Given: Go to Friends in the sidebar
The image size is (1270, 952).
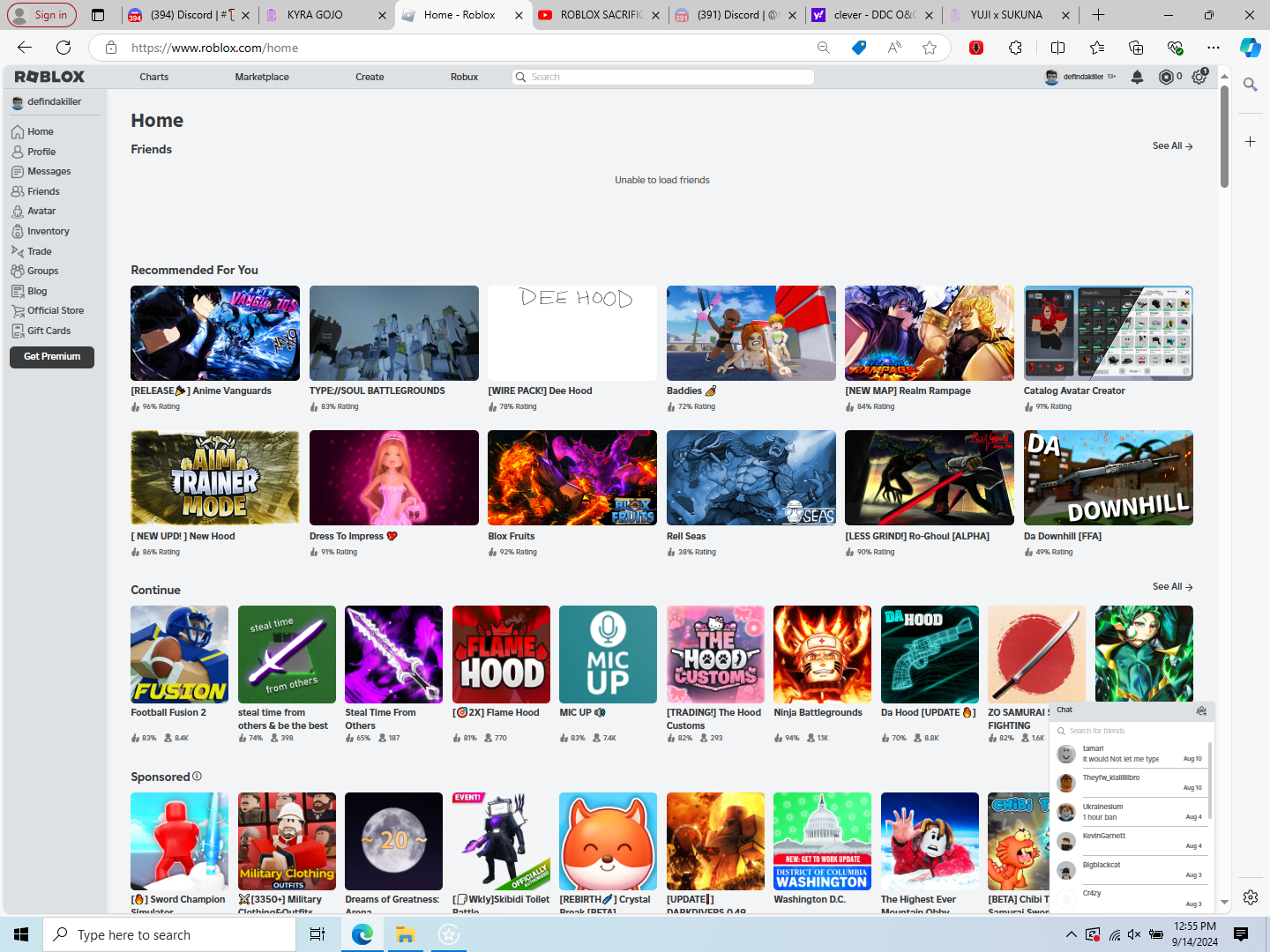Looking at the screenshot, I should click(x=35, y=191).
